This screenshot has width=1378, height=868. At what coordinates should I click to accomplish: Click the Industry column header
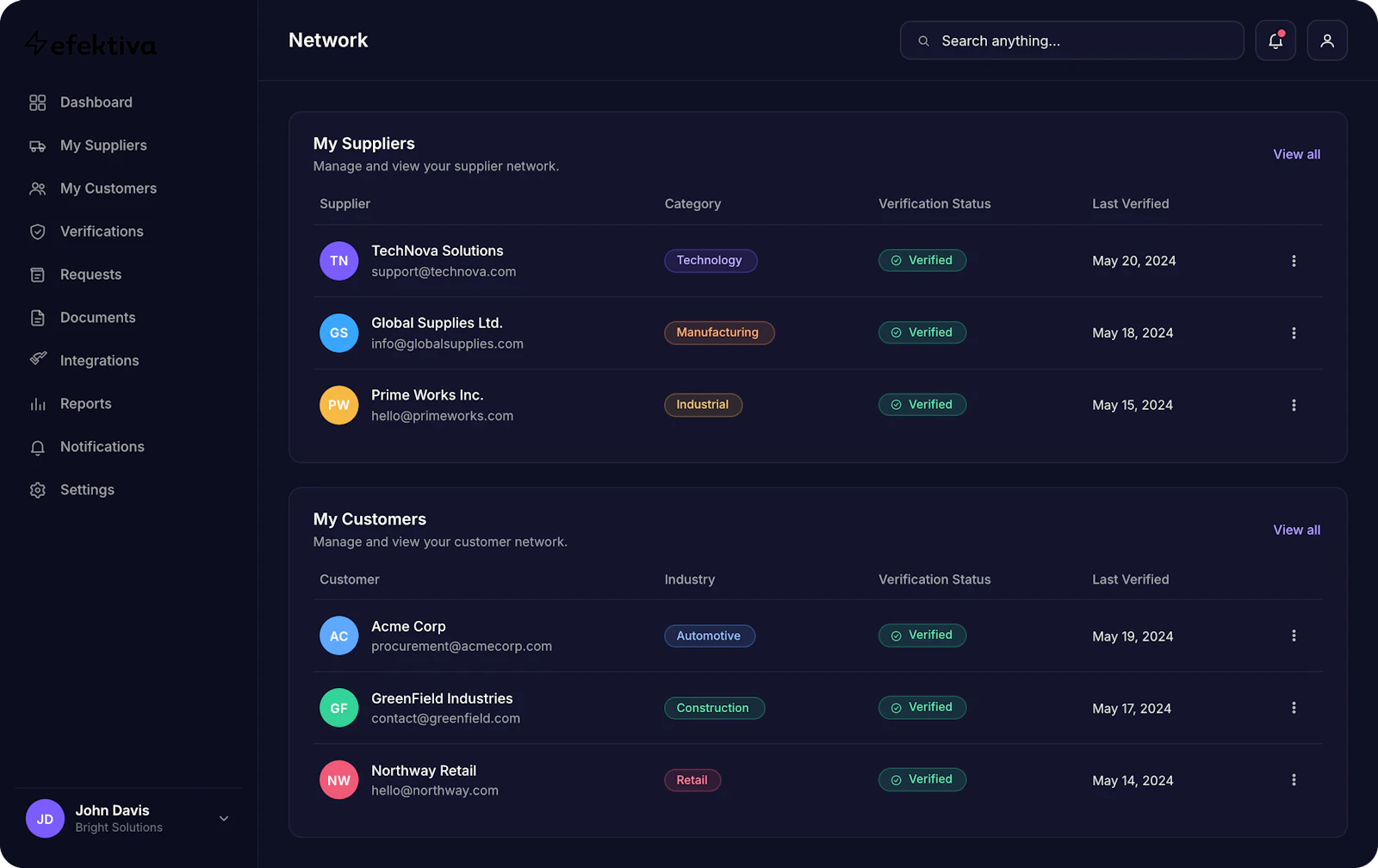[690, 580]
